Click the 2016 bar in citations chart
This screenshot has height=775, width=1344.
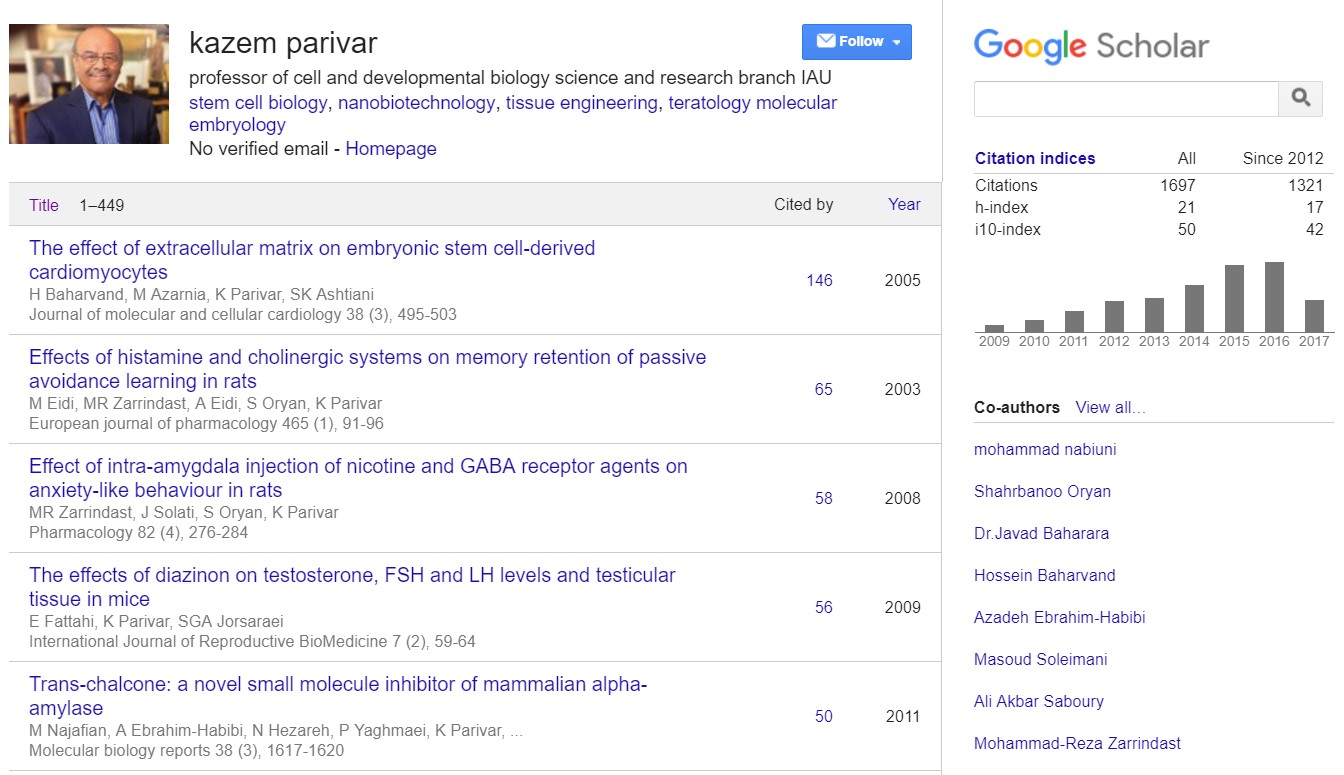[x=1274, y=297]
